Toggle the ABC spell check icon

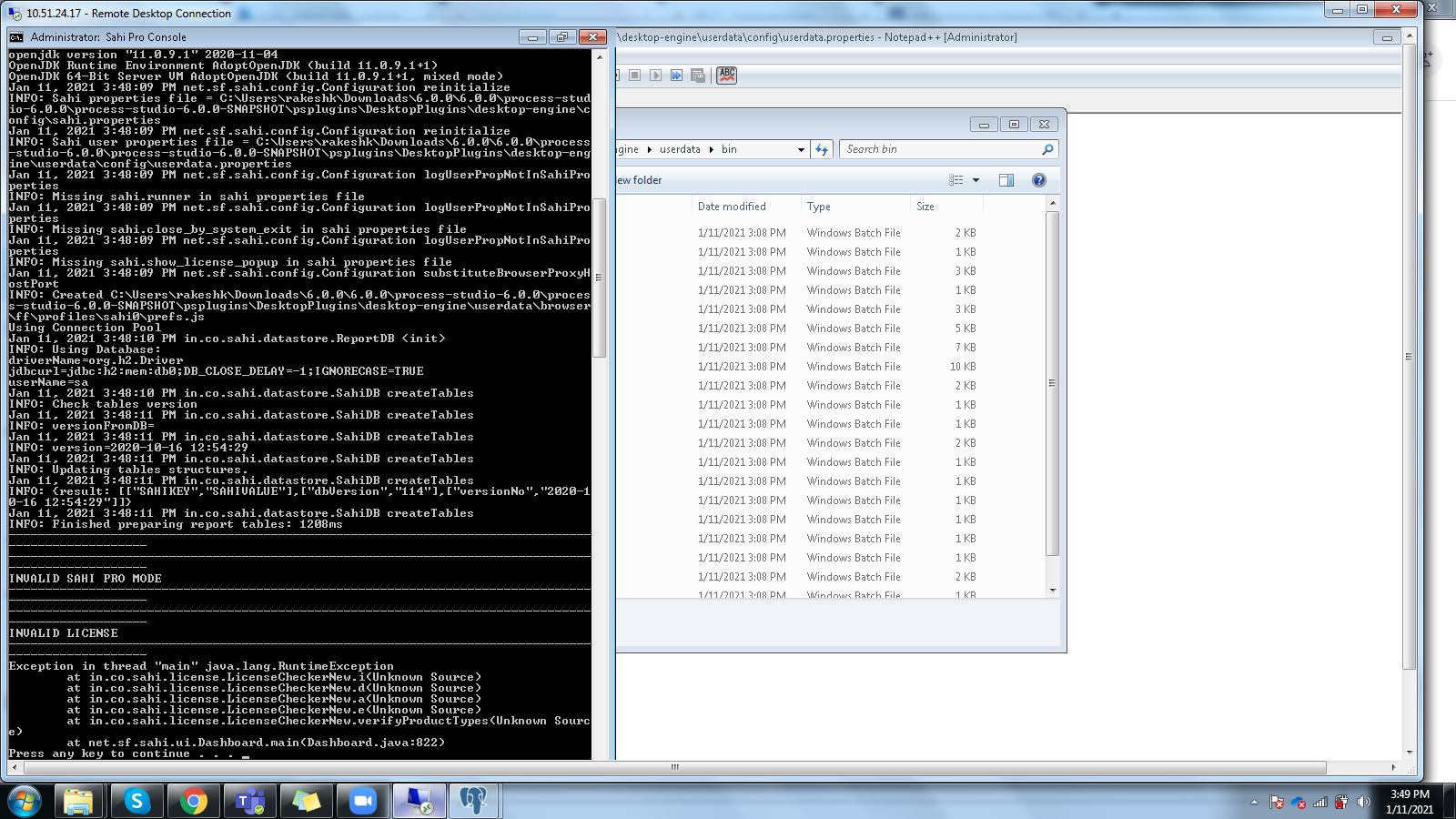click(726, 75)
